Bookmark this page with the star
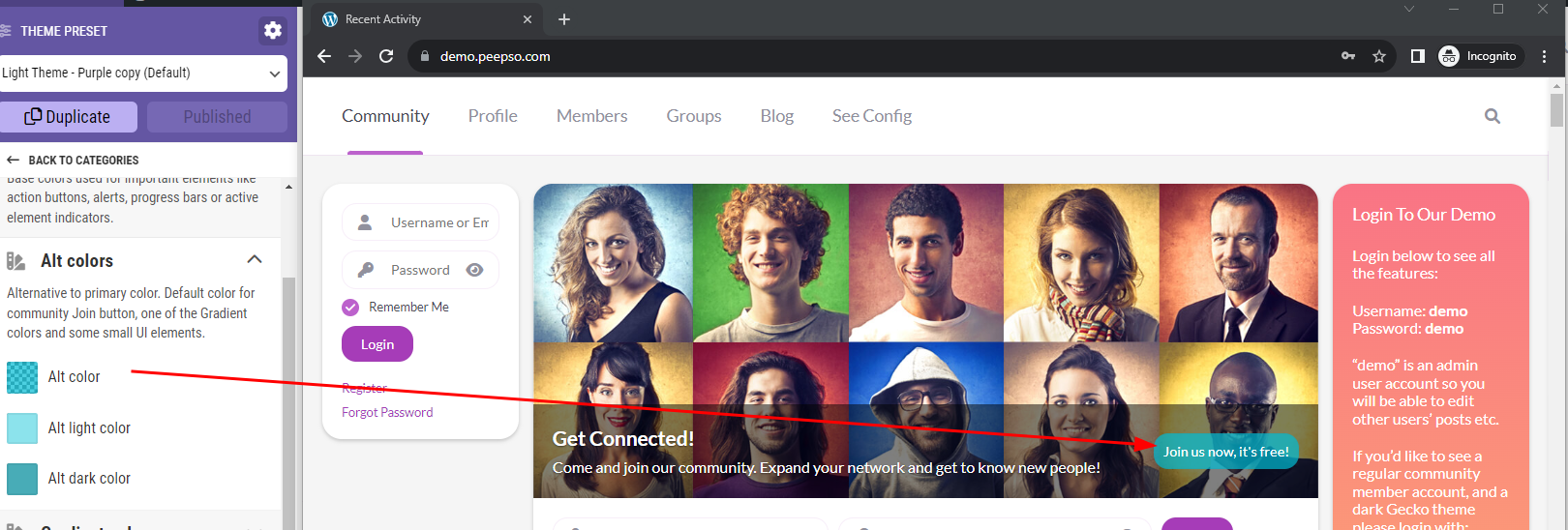Viewport: 1568px width, 530px height. tap(1379, 56)
